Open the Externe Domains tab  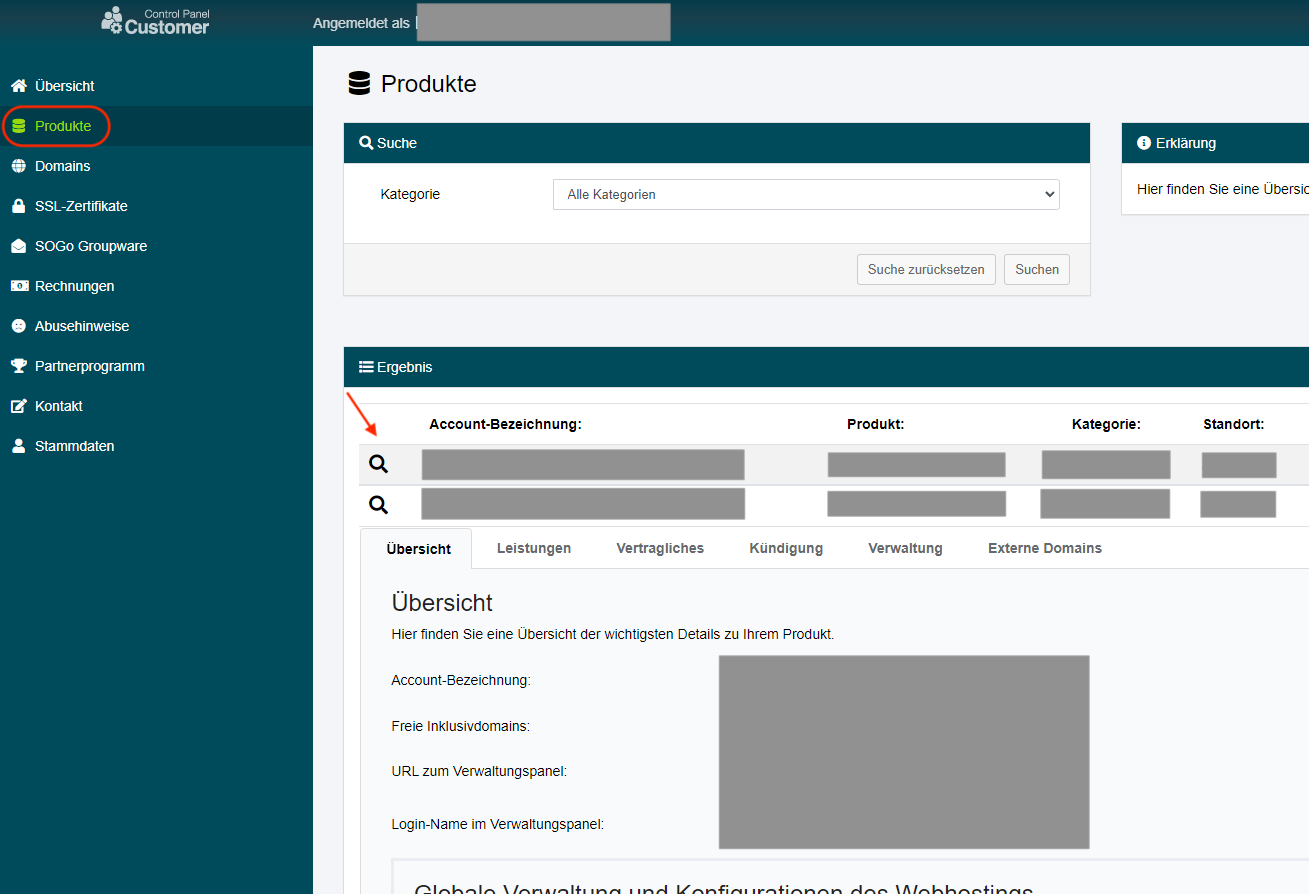tap(1044, 548)
